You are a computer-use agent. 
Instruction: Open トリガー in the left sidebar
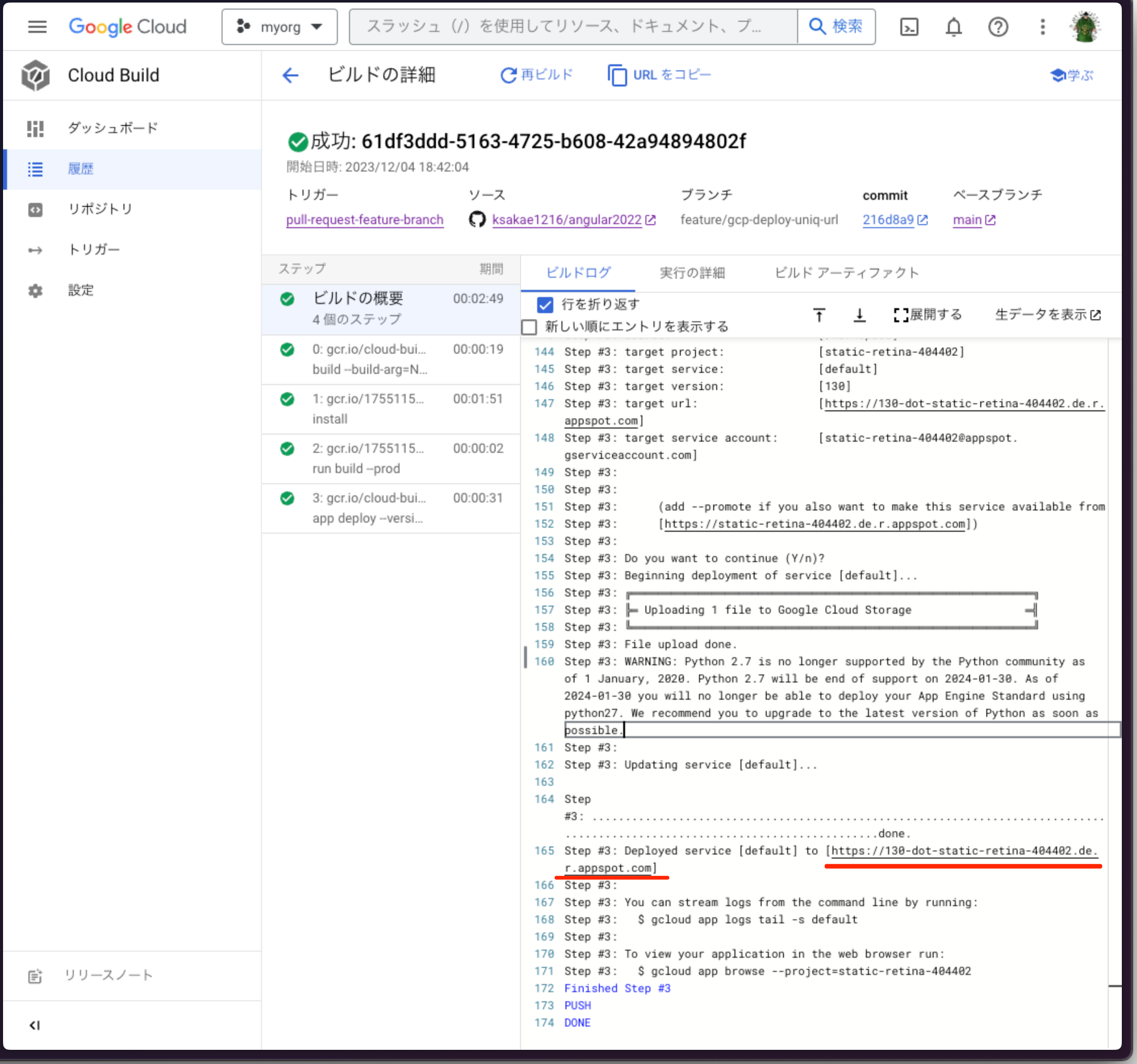(x=94, y=249)
